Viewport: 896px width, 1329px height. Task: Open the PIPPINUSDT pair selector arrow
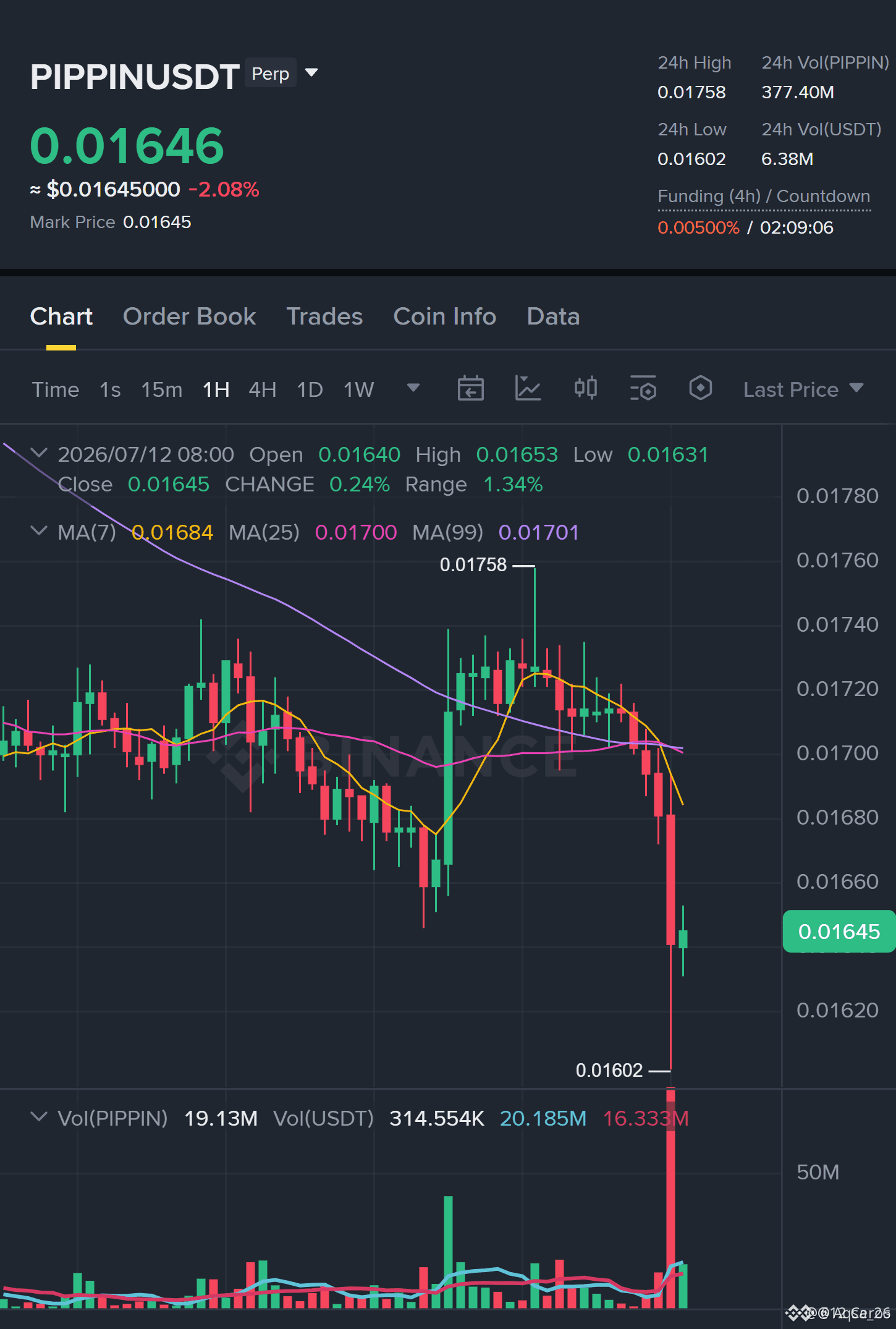pos(312,73)
